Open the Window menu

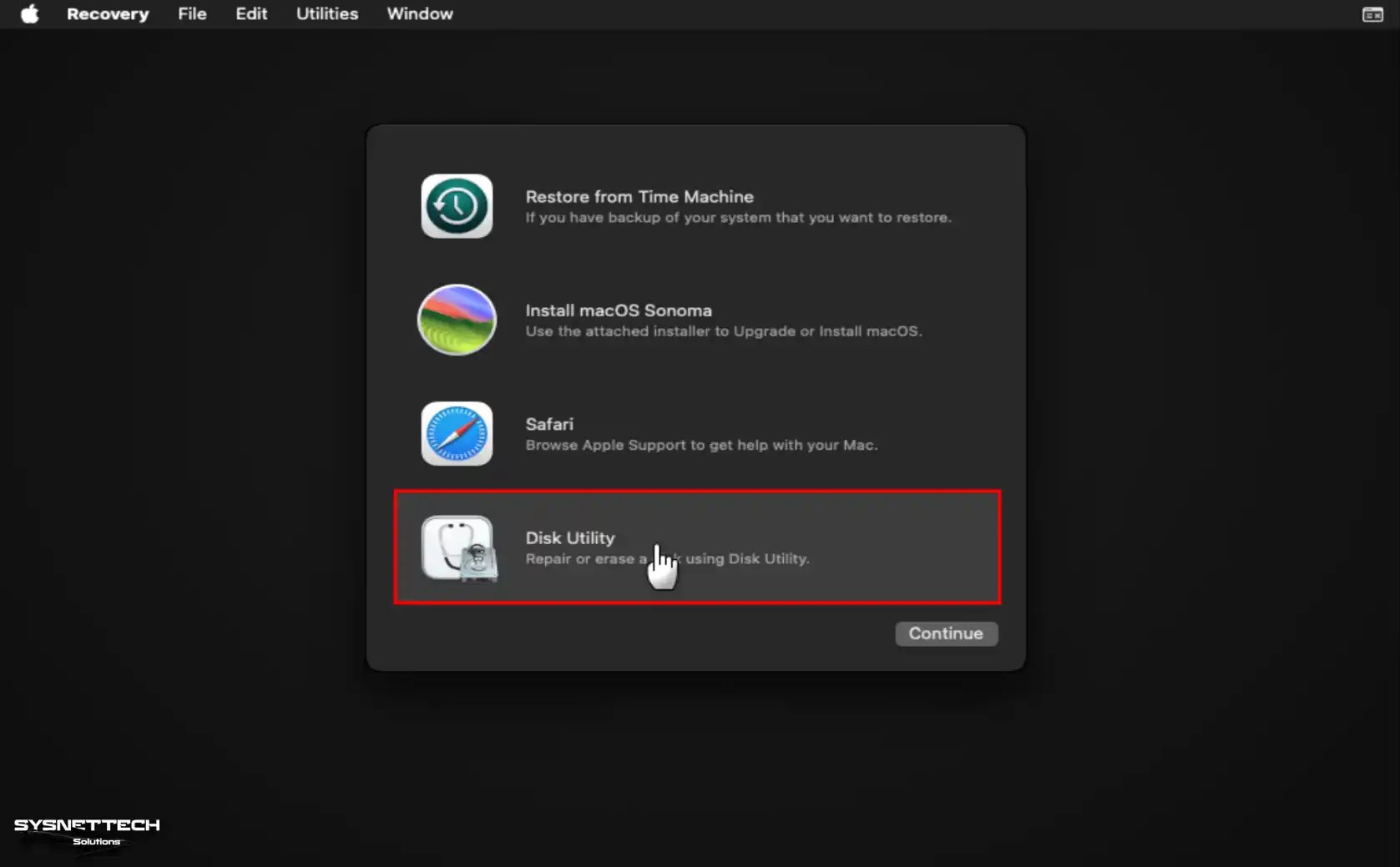[419, 13]
